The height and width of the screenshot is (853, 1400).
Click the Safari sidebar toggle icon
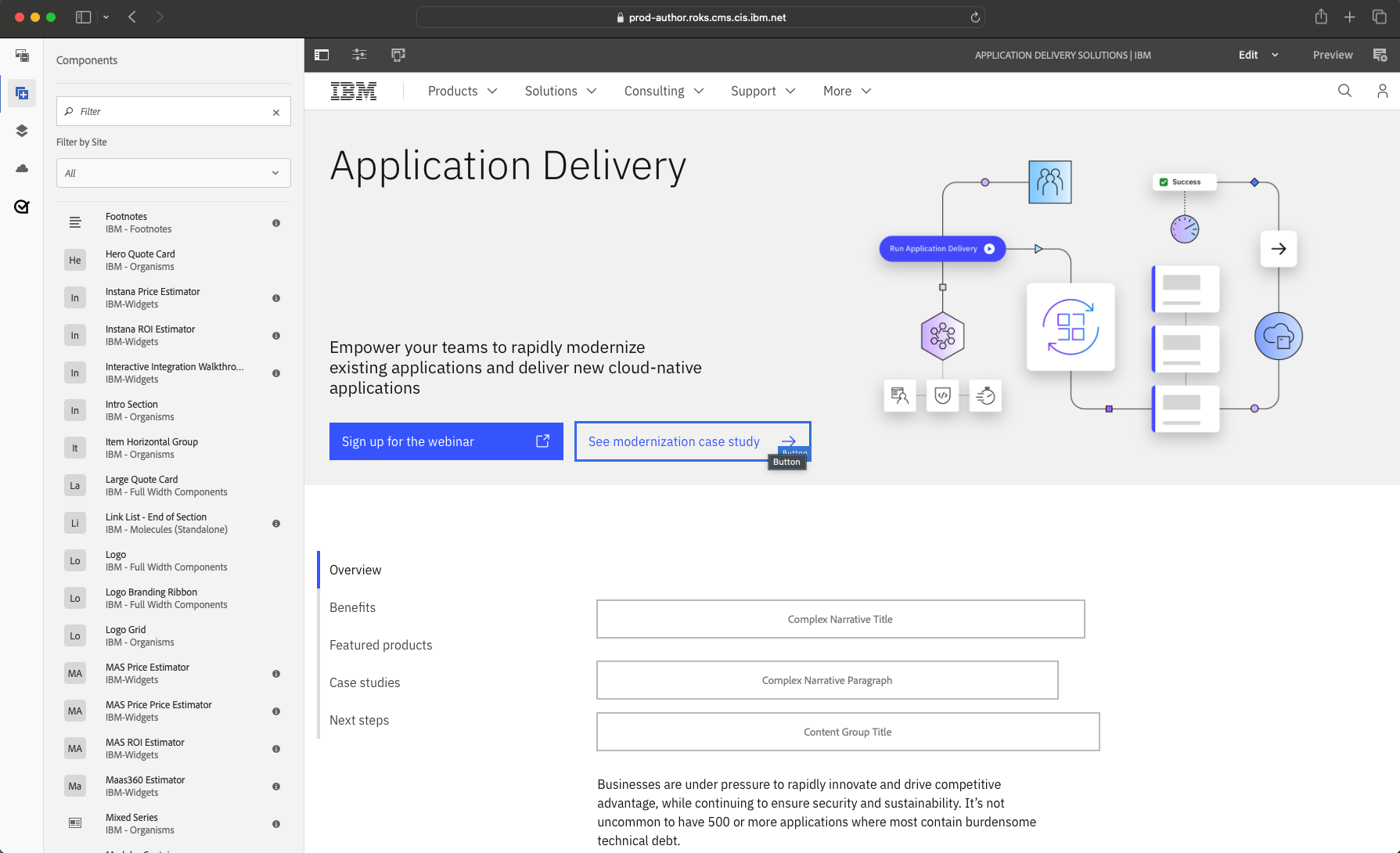83,17
